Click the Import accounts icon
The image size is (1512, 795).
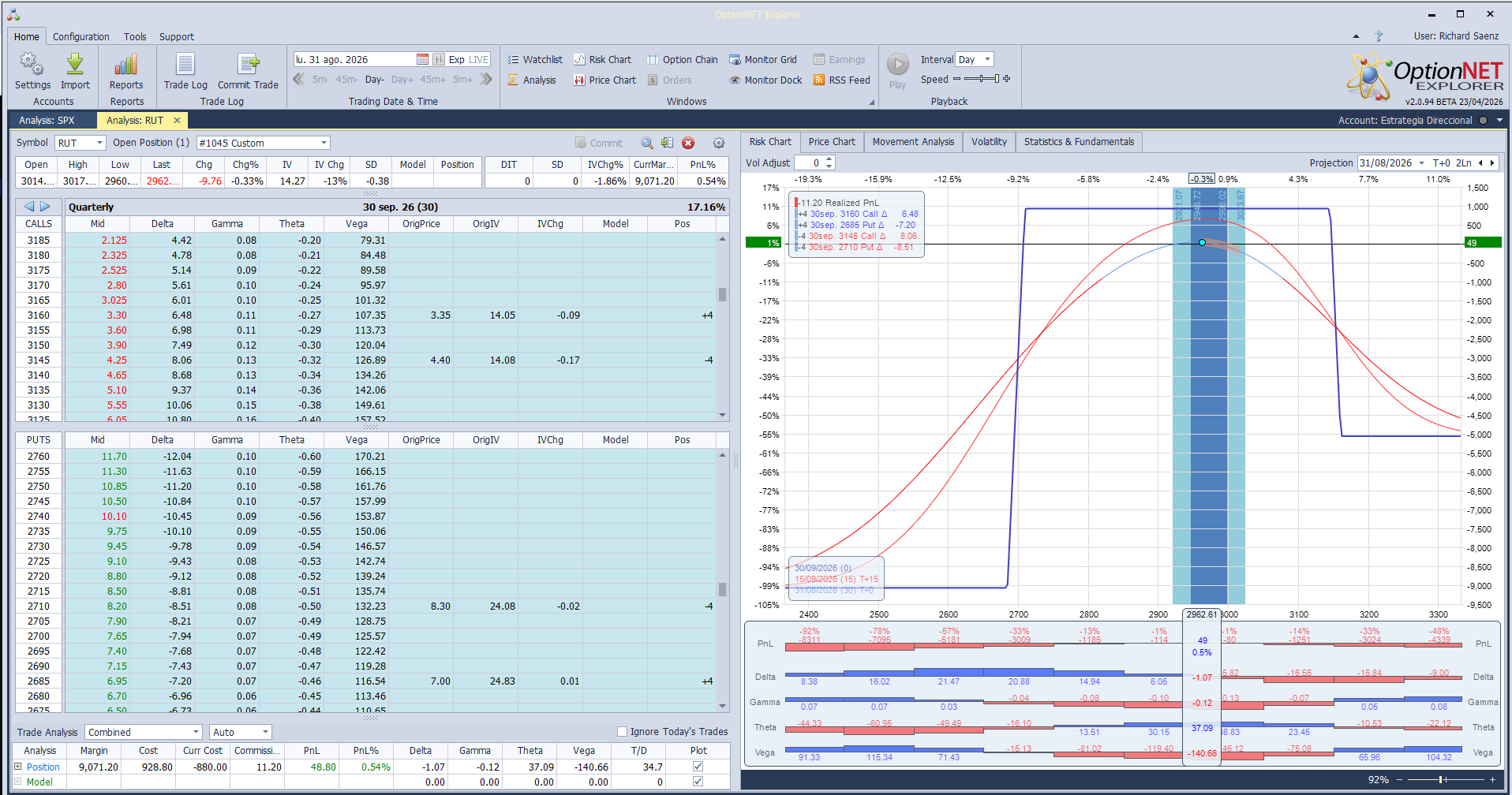(75, 71)
